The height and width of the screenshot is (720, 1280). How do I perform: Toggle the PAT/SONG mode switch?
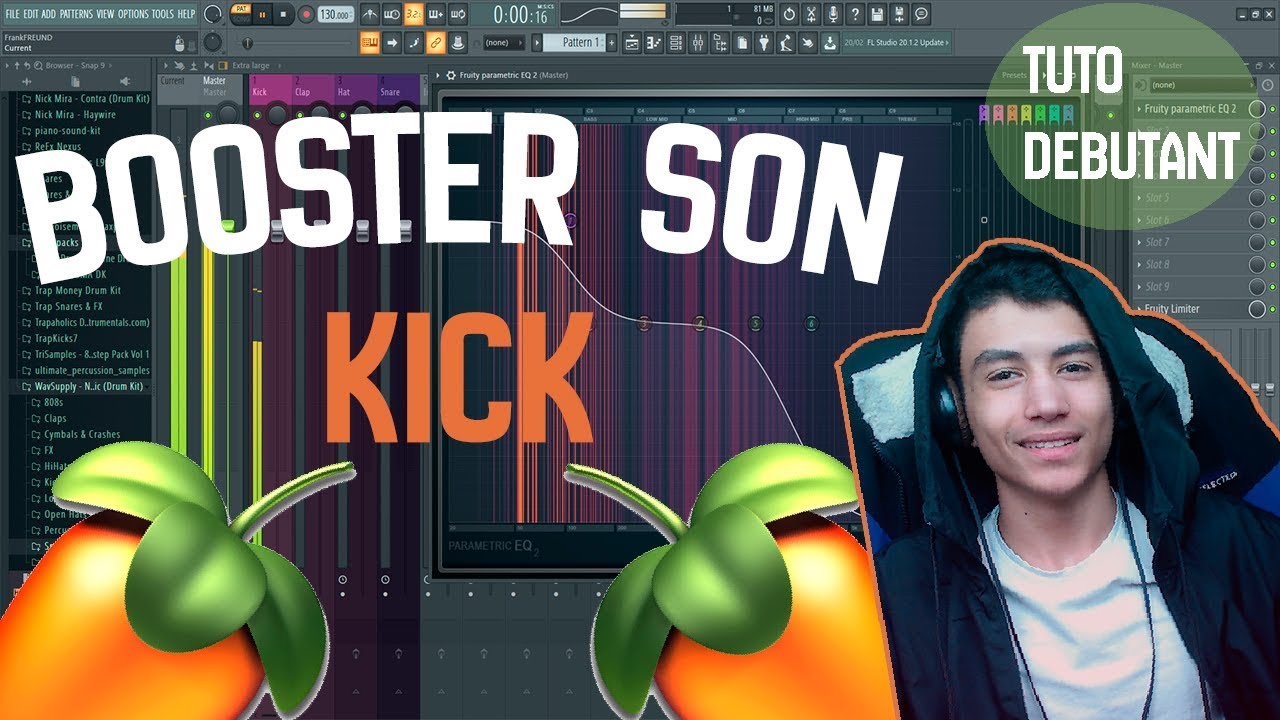click(241, 14)
